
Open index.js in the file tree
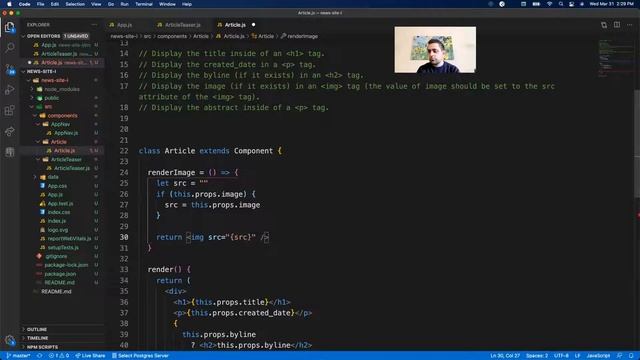pos(57,221)
